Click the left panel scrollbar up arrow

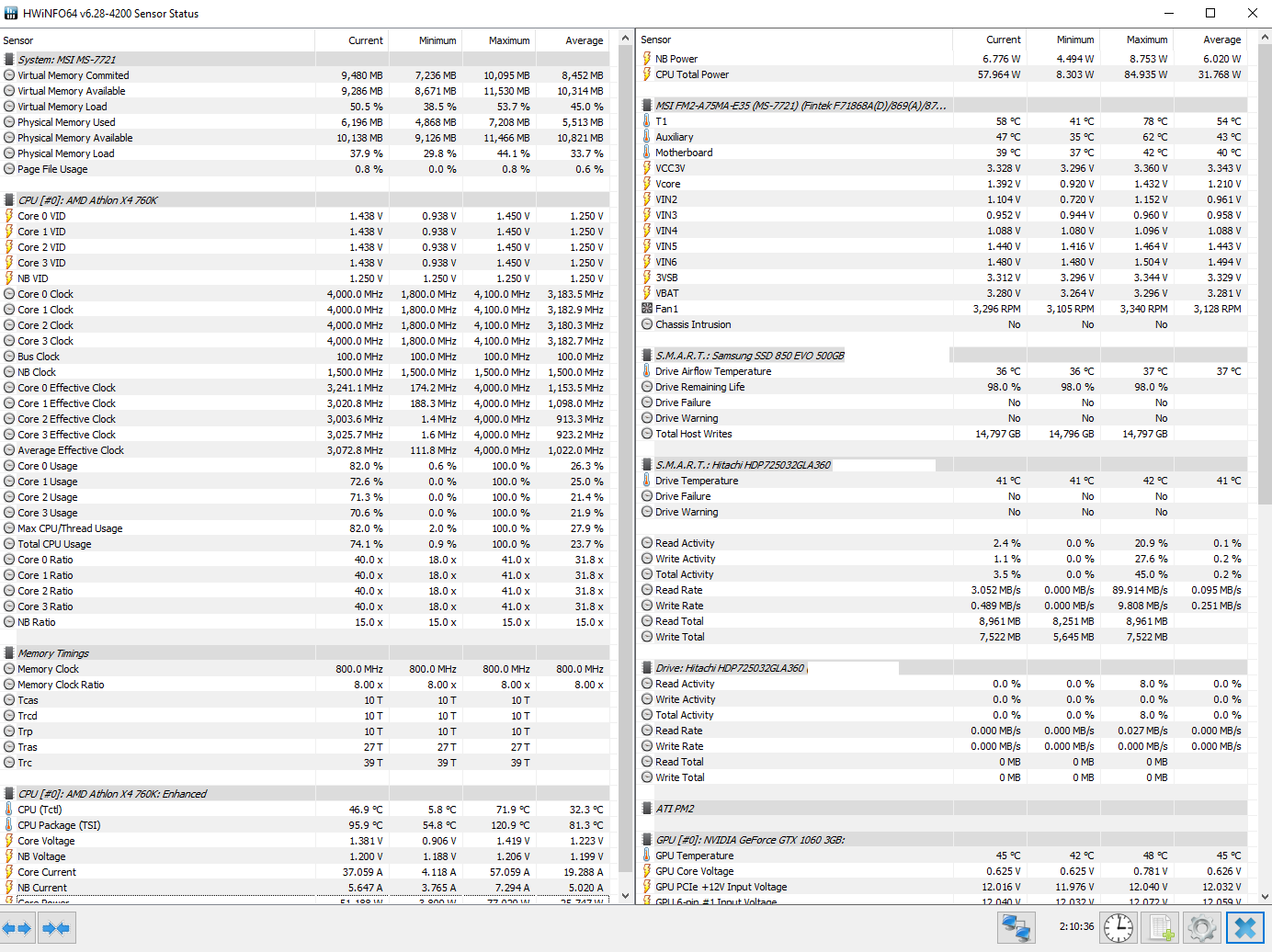[x=625, y=38]
